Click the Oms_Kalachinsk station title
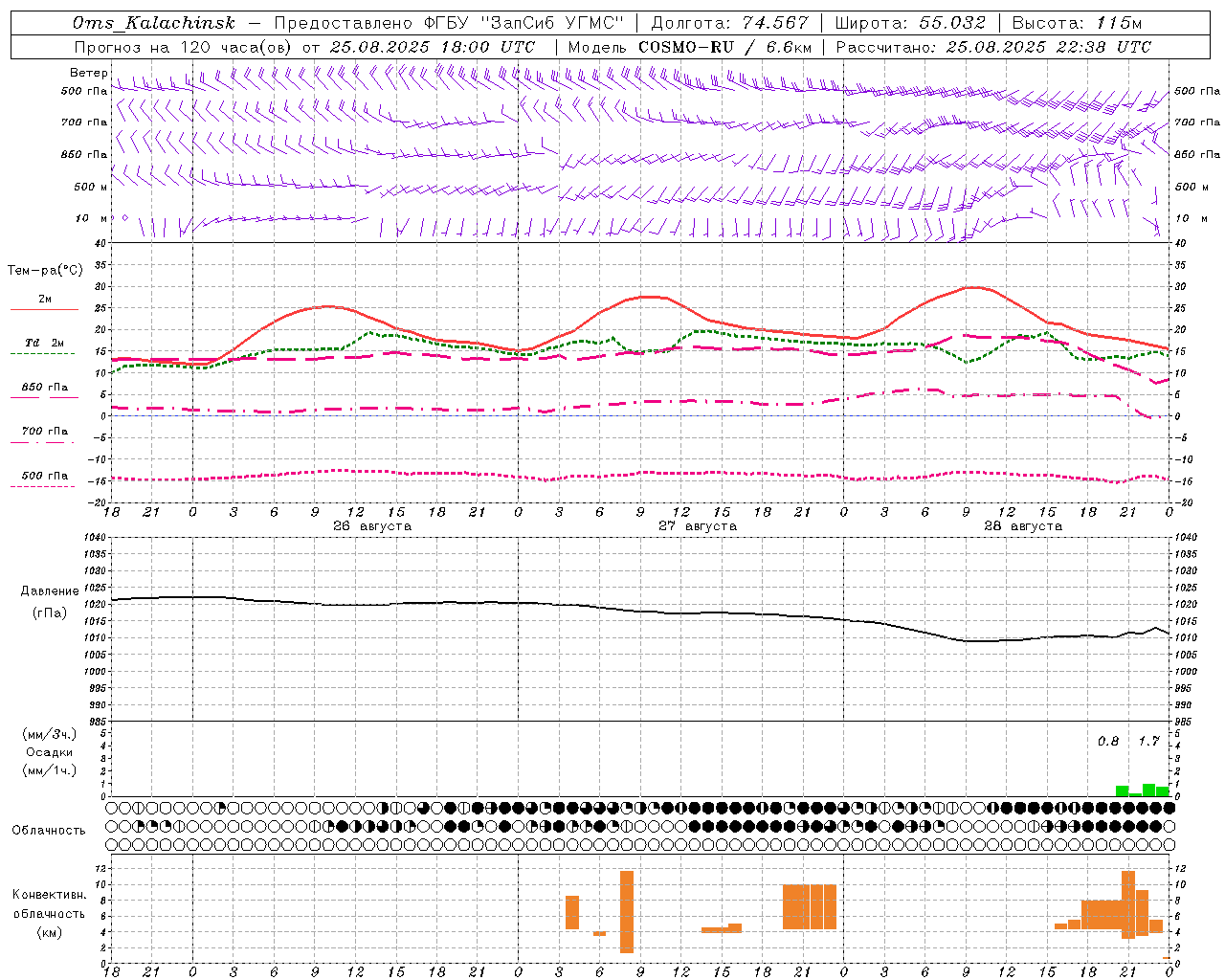Viewport: 1225px width, 980px height. click(x=154, y=23)
